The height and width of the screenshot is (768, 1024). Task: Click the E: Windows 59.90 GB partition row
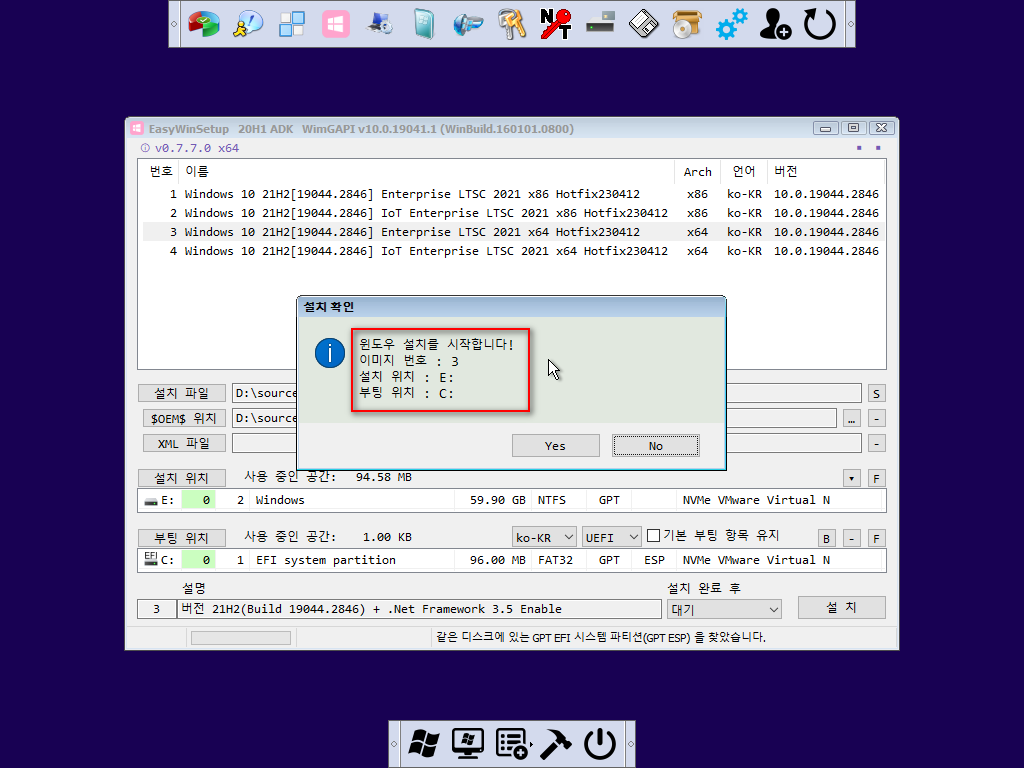[512, 500]
